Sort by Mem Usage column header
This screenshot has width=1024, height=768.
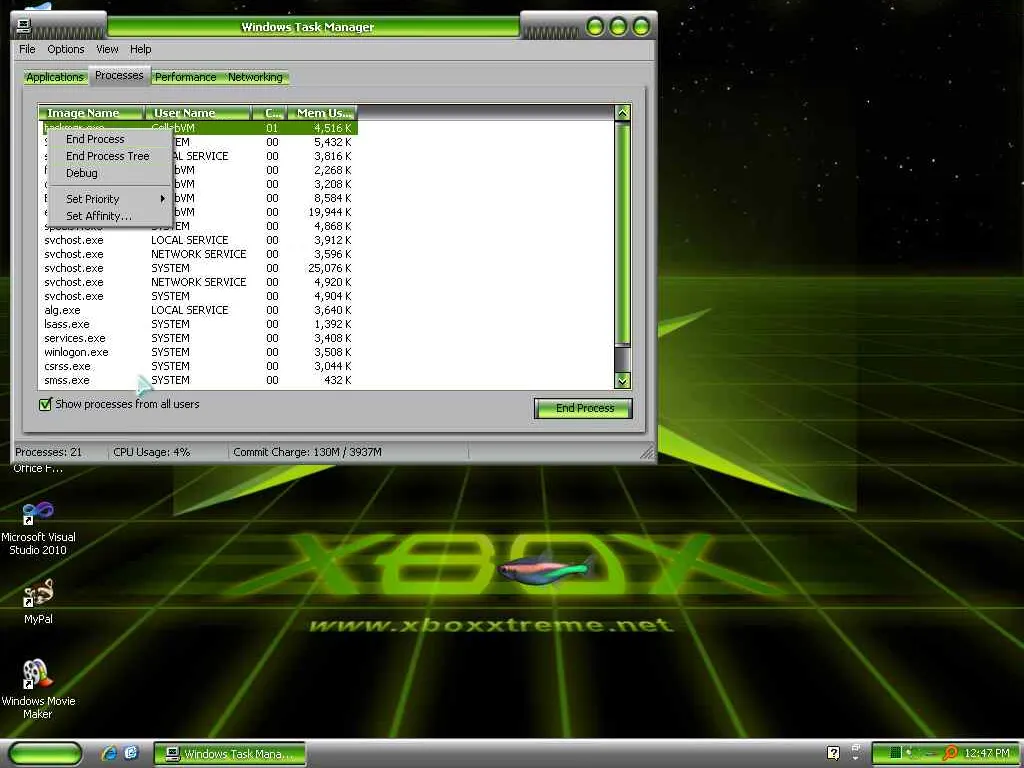point(323,113)
